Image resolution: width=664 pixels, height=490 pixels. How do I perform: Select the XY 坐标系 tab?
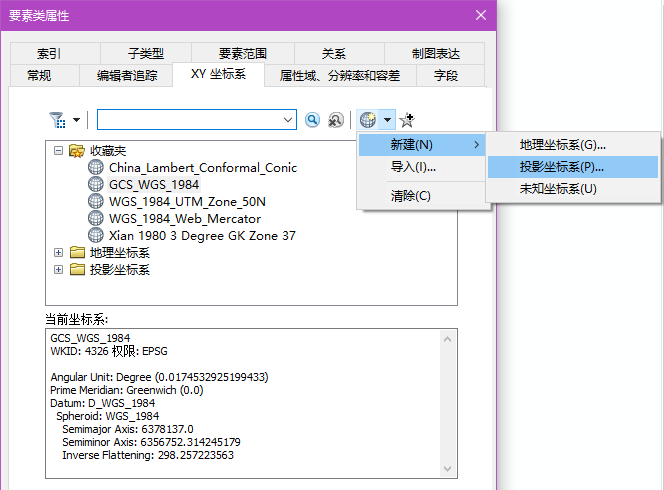(219, 74)
